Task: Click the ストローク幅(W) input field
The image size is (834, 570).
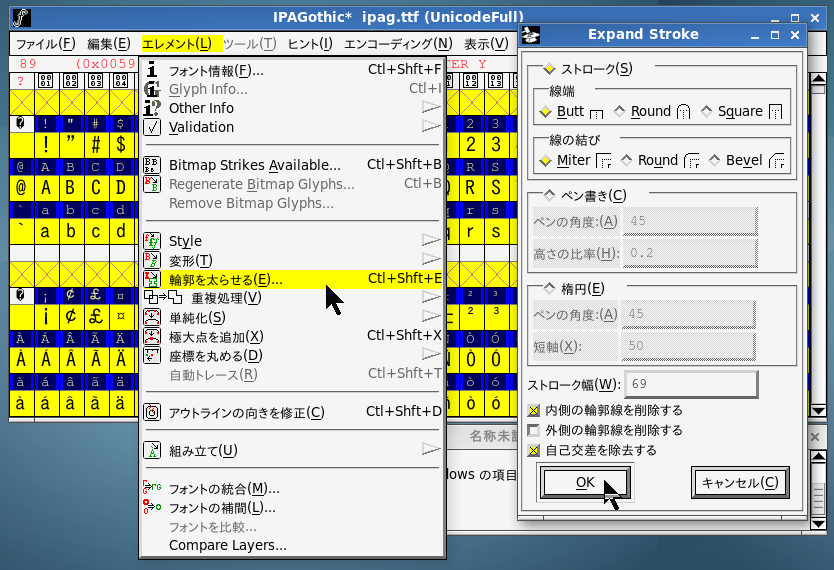Action: [691, 384]
